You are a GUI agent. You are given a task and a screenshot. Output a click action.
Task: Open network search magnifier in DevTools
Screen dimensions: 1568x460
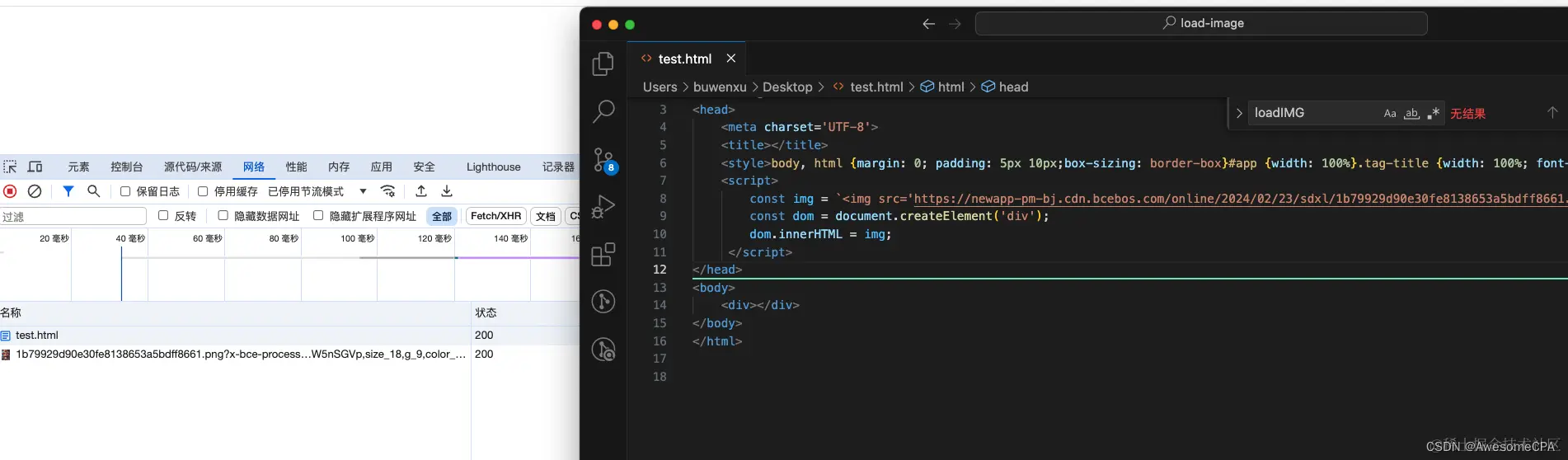(94, 191)
